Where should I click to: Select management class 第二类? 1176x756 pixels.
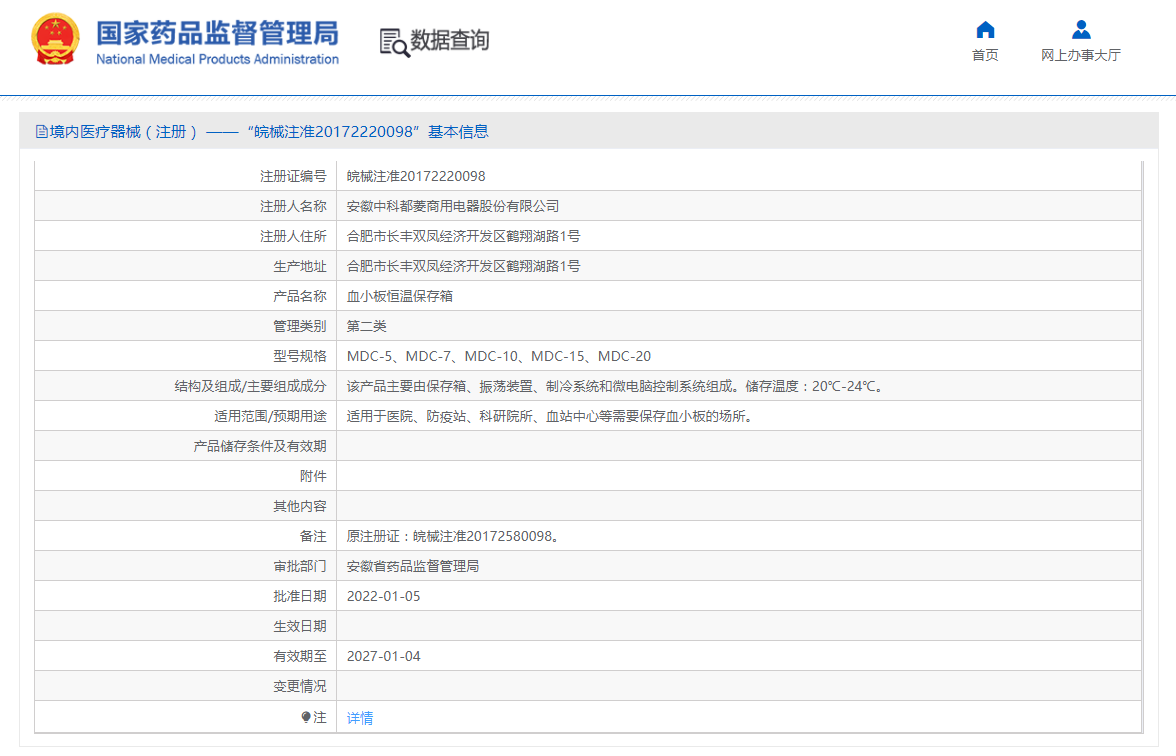(x=367, y=326)
